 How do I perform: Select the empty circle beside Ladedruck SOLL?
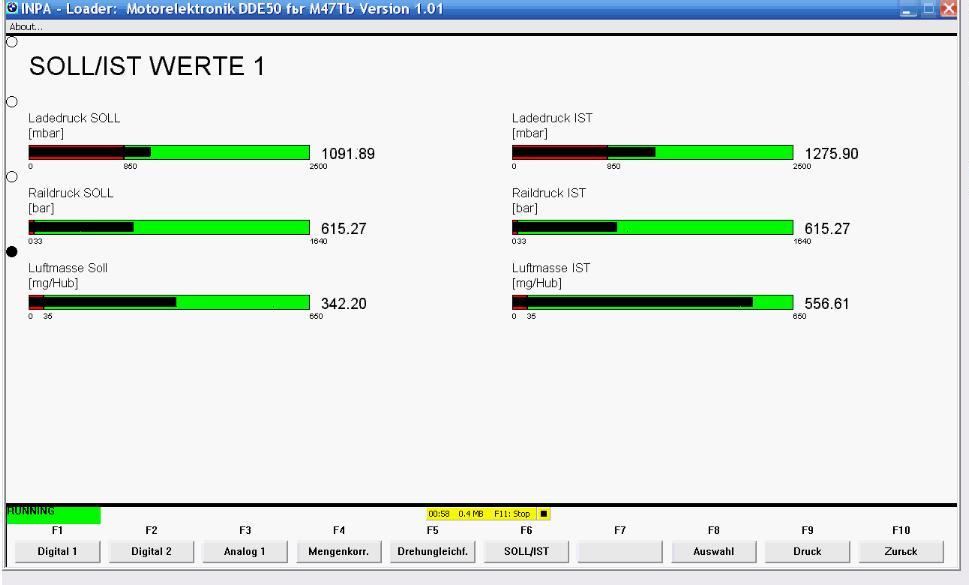[x=12, y=102]
